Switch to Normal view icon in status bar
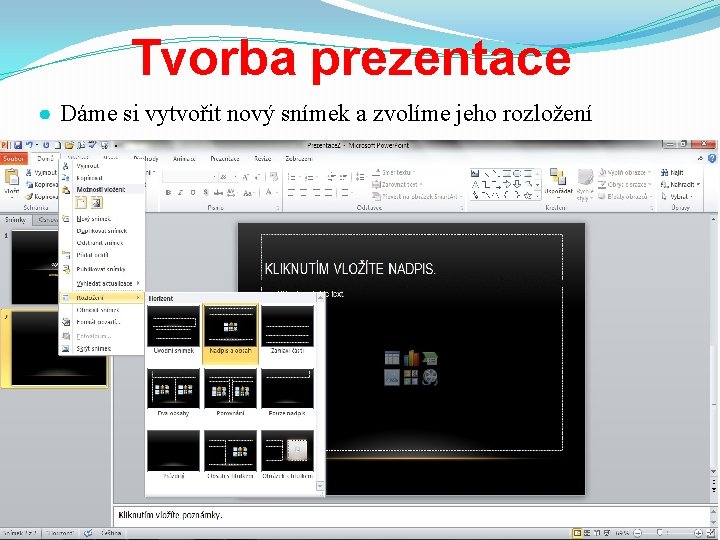 click(x=576, y=533)
